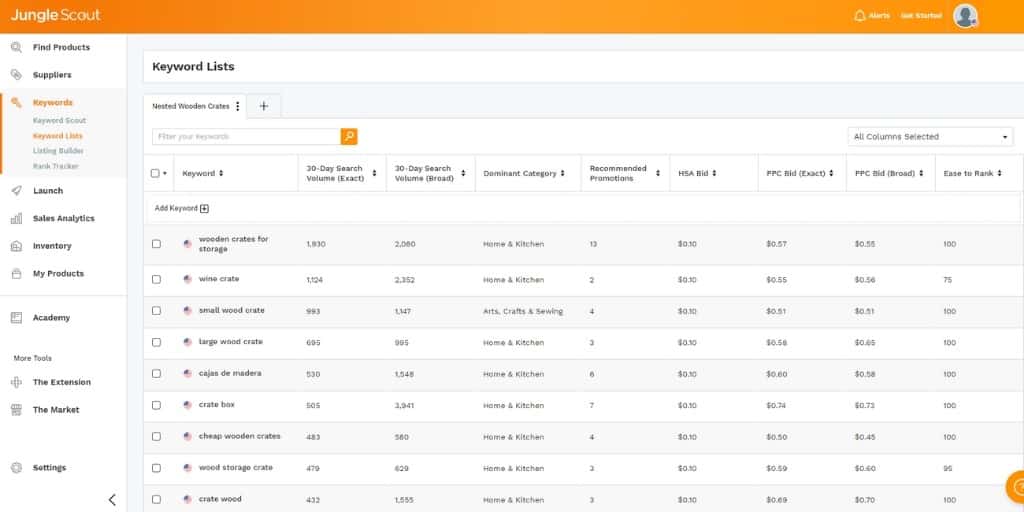Open Listing Builder submenu item
Image resolution: width=1024 pixels, height=512 pixels.
click(58, 151)
